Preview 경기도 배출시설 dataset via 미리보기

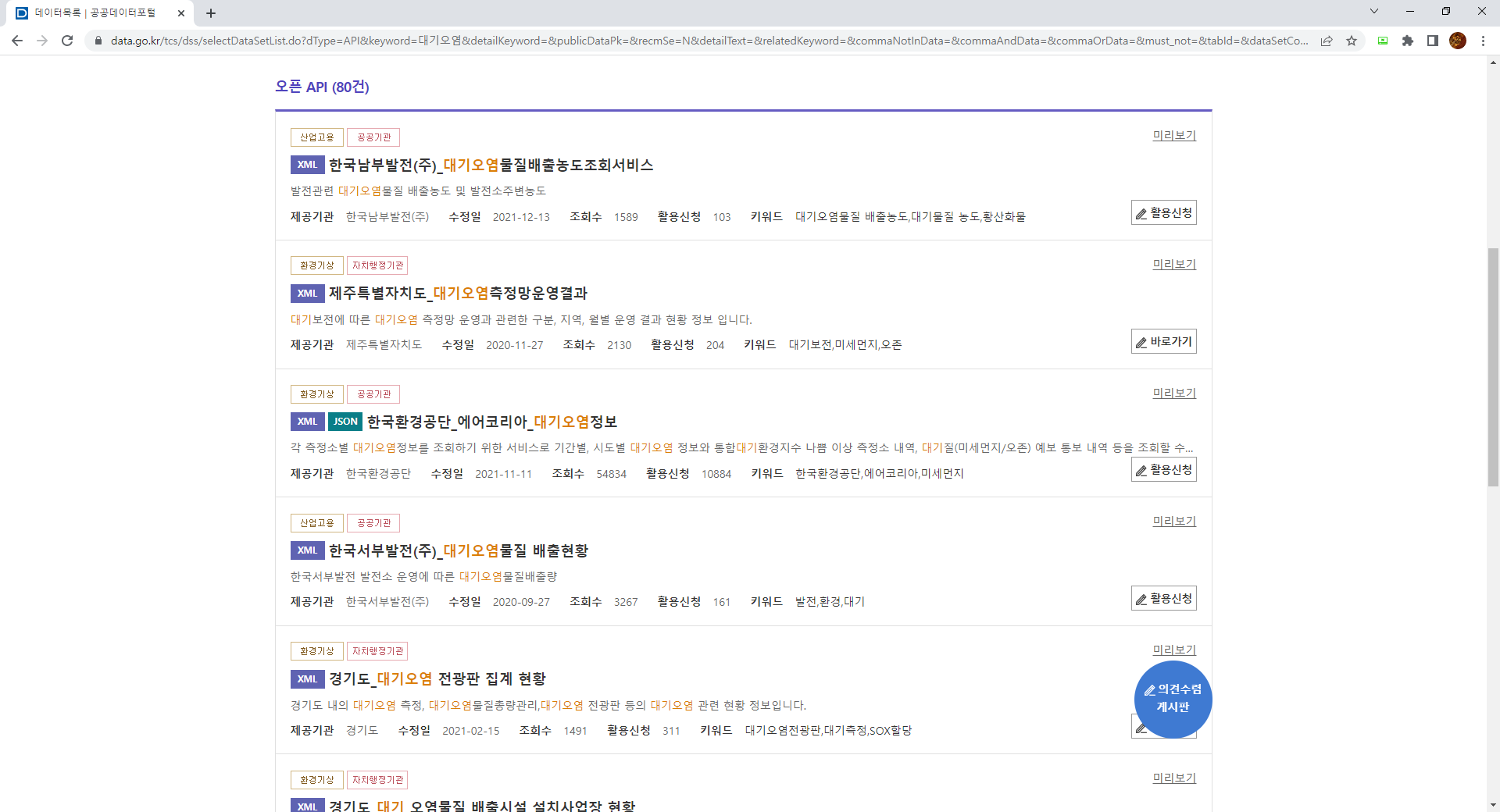click(1174, 778)
